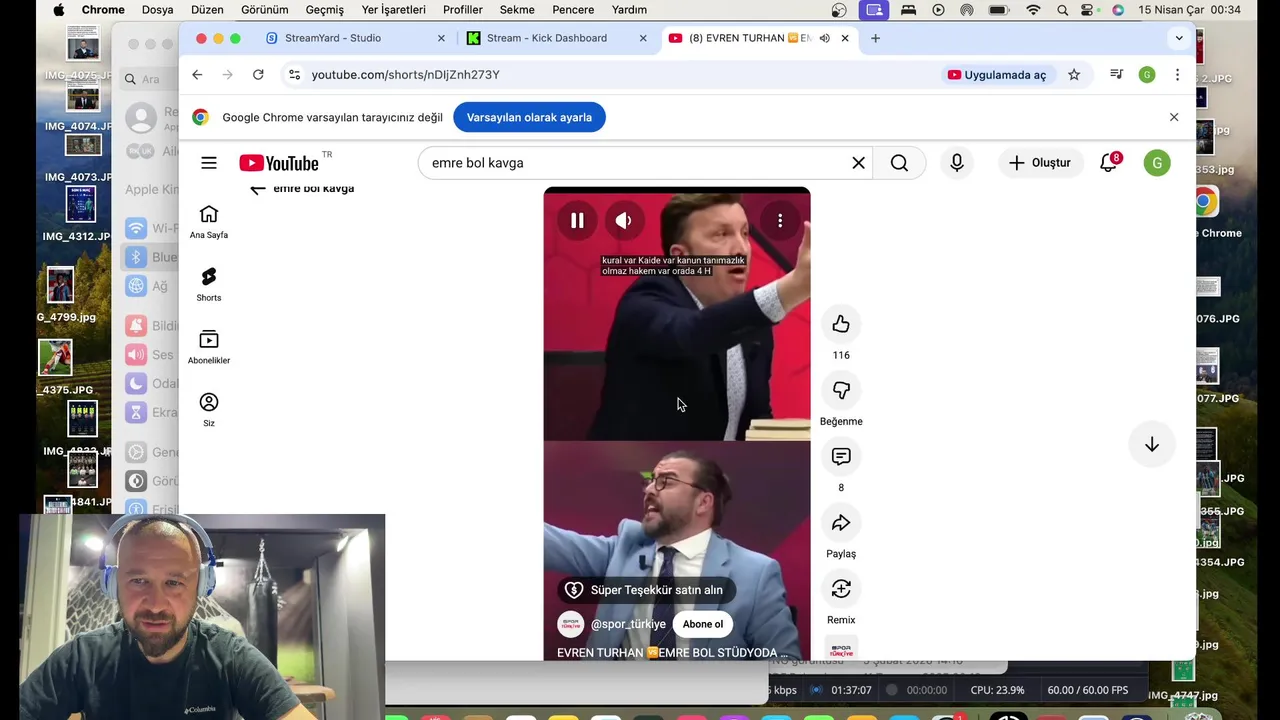The height and width of the screenshot is (720, 1280).
Task: Go to next Short with down arrow
Action: tap(1152, 445)
